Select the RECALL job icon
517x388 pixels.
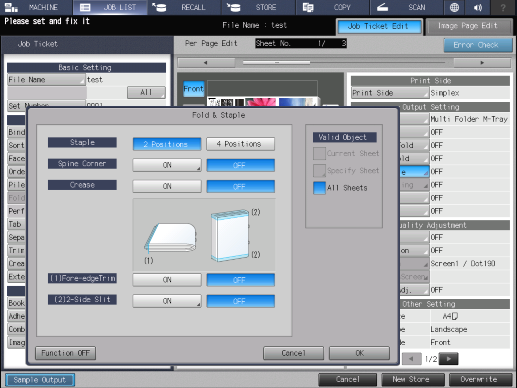click(159, 7)
